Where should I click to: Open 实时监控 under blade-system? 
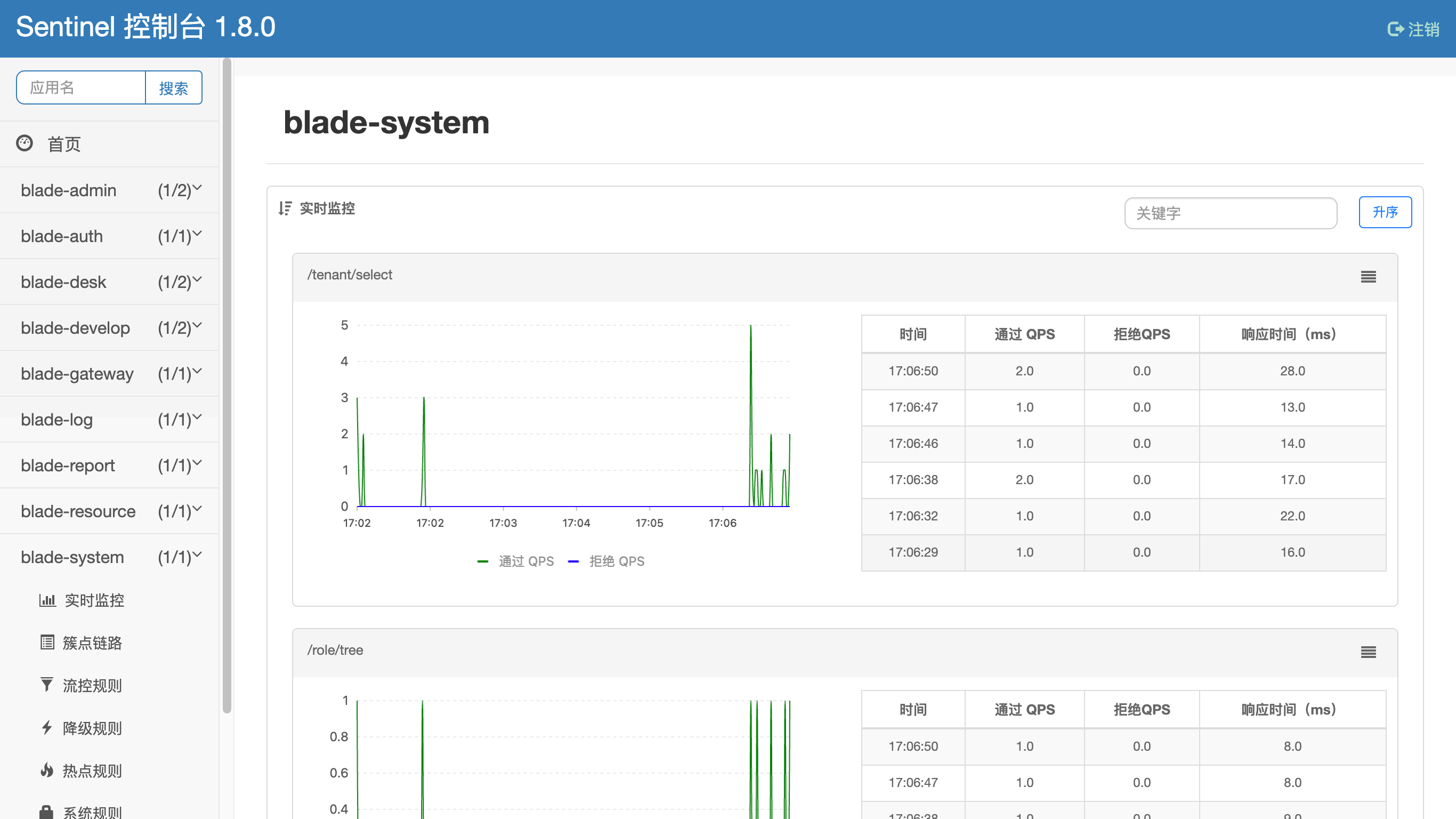(94, 600)
